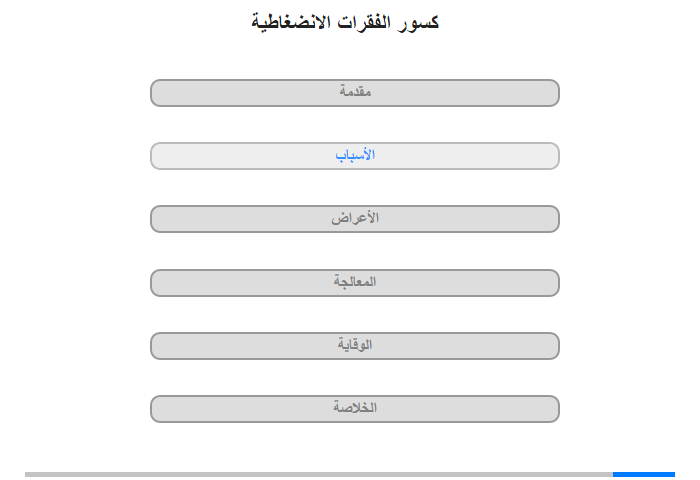The height and width of the screenshot is (480, 700).
Task: Click the gray progress bar track
Action: 319,474
